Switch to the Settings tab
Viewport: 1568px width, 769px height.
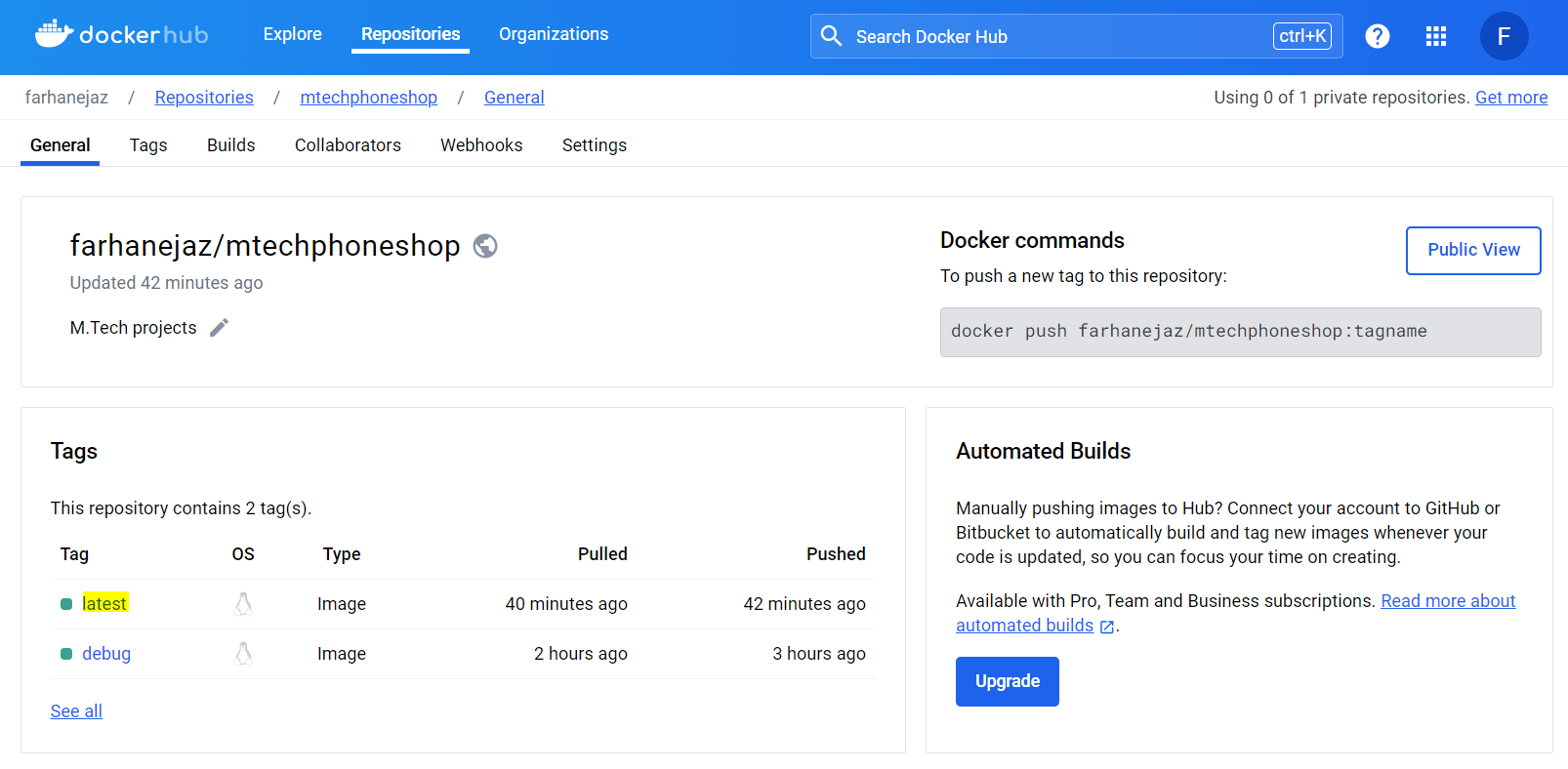click(595, 145)
